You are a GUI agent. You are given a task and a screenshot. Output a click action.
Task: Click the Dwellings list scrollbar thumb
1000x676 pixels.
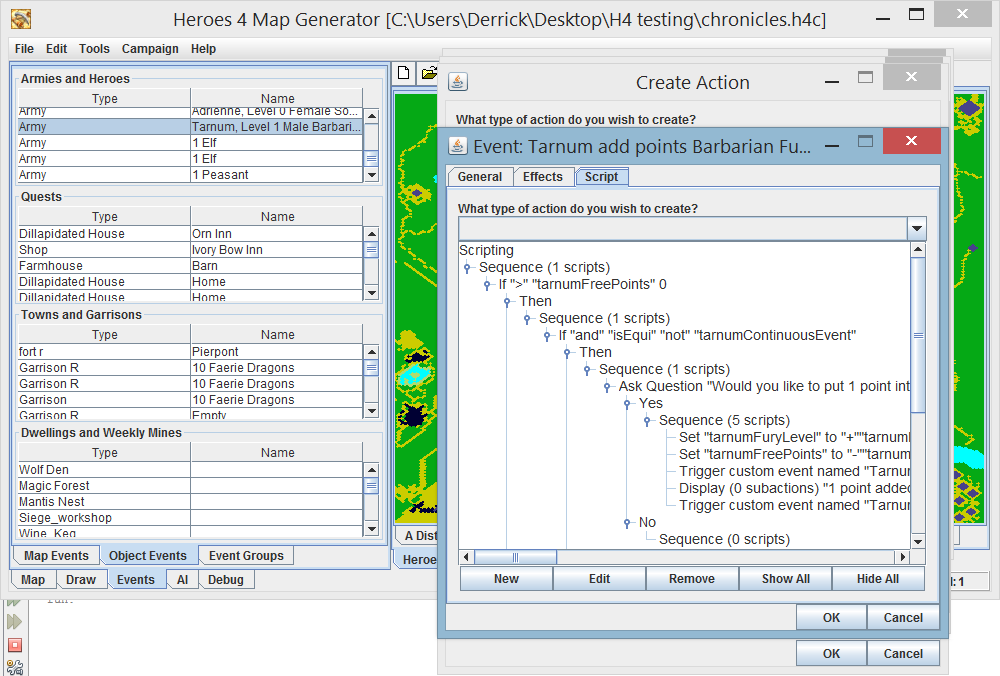point(372,485)
